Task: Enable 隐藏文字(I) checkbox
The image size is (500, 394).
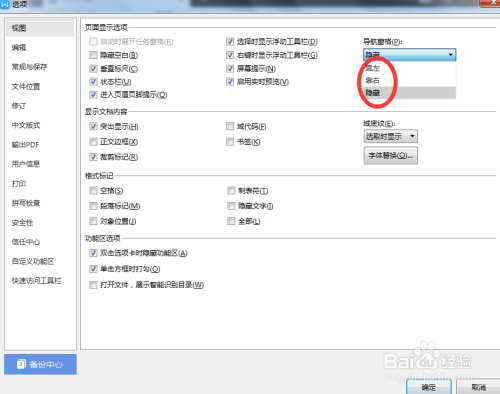Action: [x=231, y=206]
